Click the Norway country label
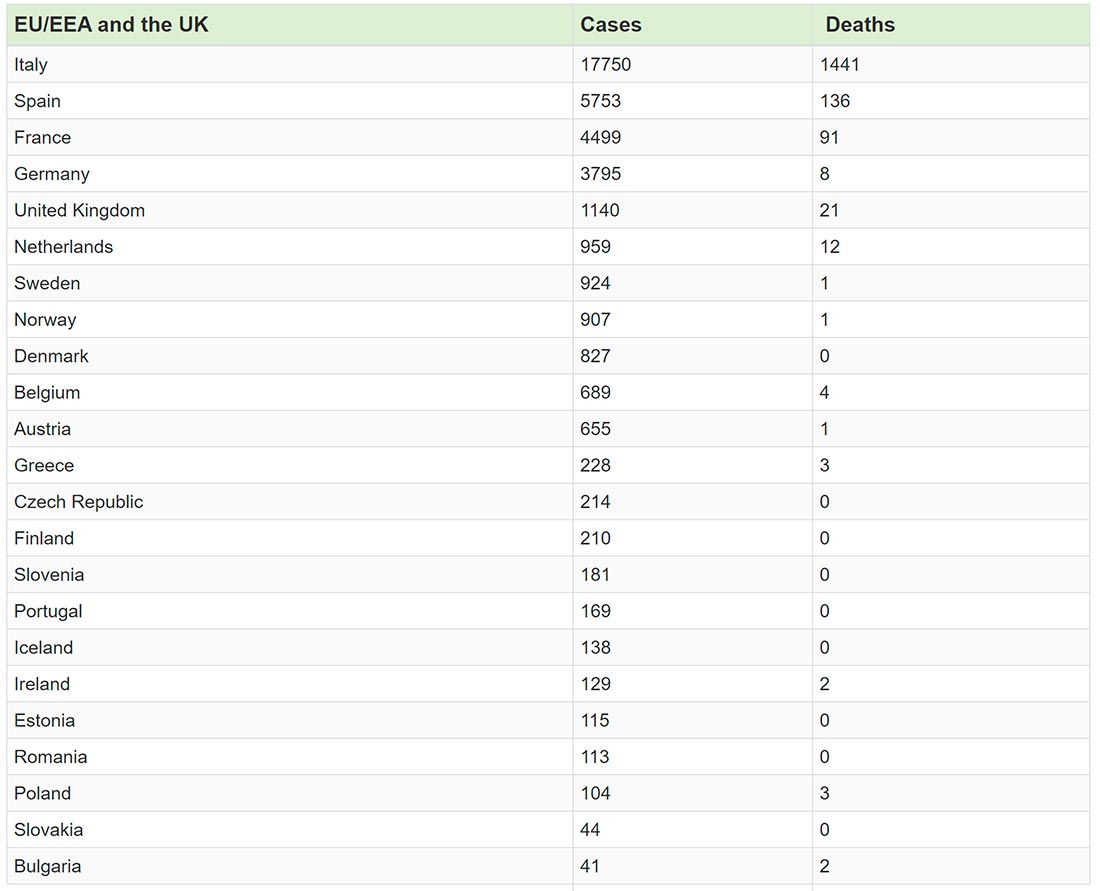This screenshot has width=1100, height=891. (x=42, y=319)
